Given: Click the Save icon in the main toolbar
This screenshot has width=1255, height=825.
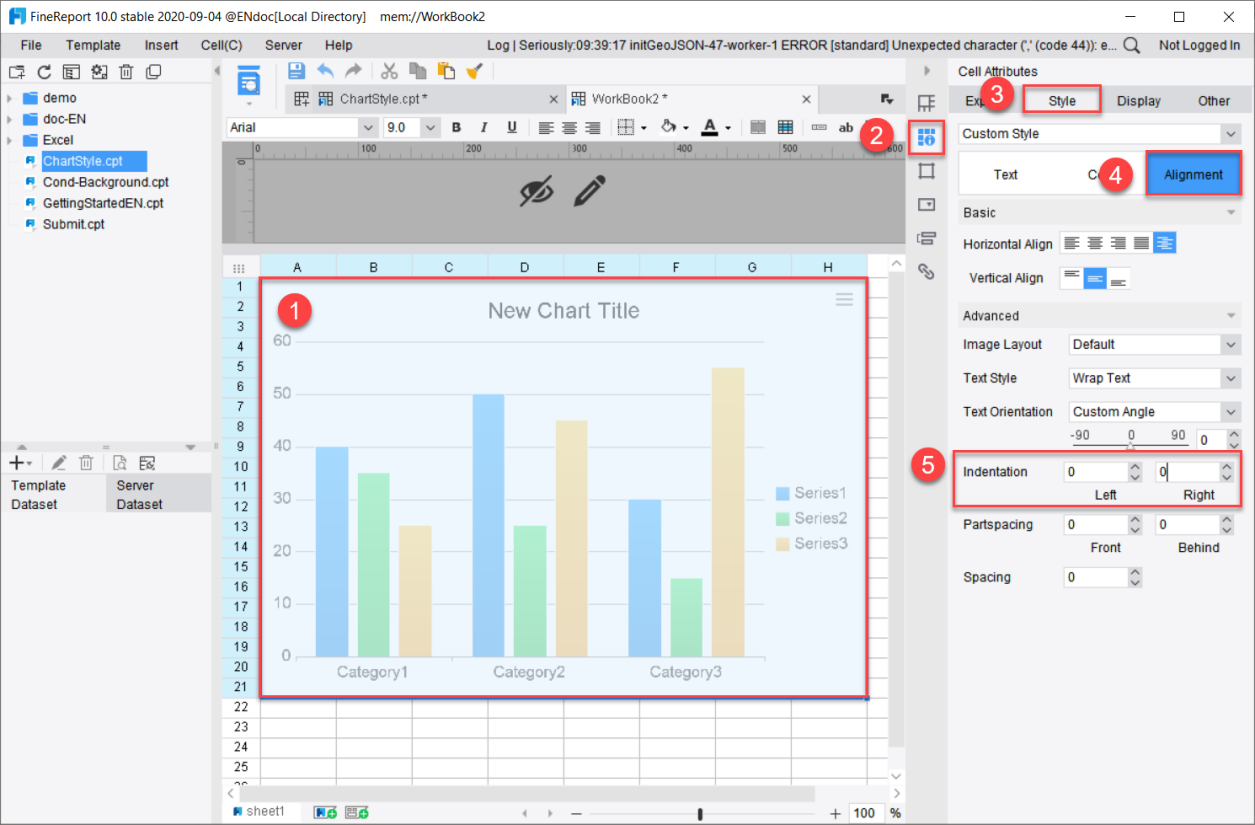Looking at the screenshot, I should click(x=294, y=71).
